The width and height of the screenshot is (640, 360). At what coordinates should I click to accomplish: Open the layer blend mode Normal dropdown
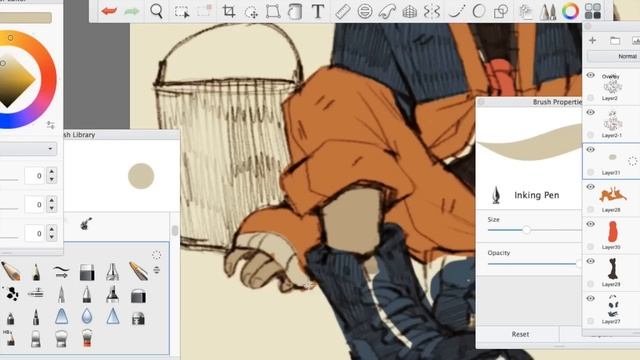pos(613,56)
